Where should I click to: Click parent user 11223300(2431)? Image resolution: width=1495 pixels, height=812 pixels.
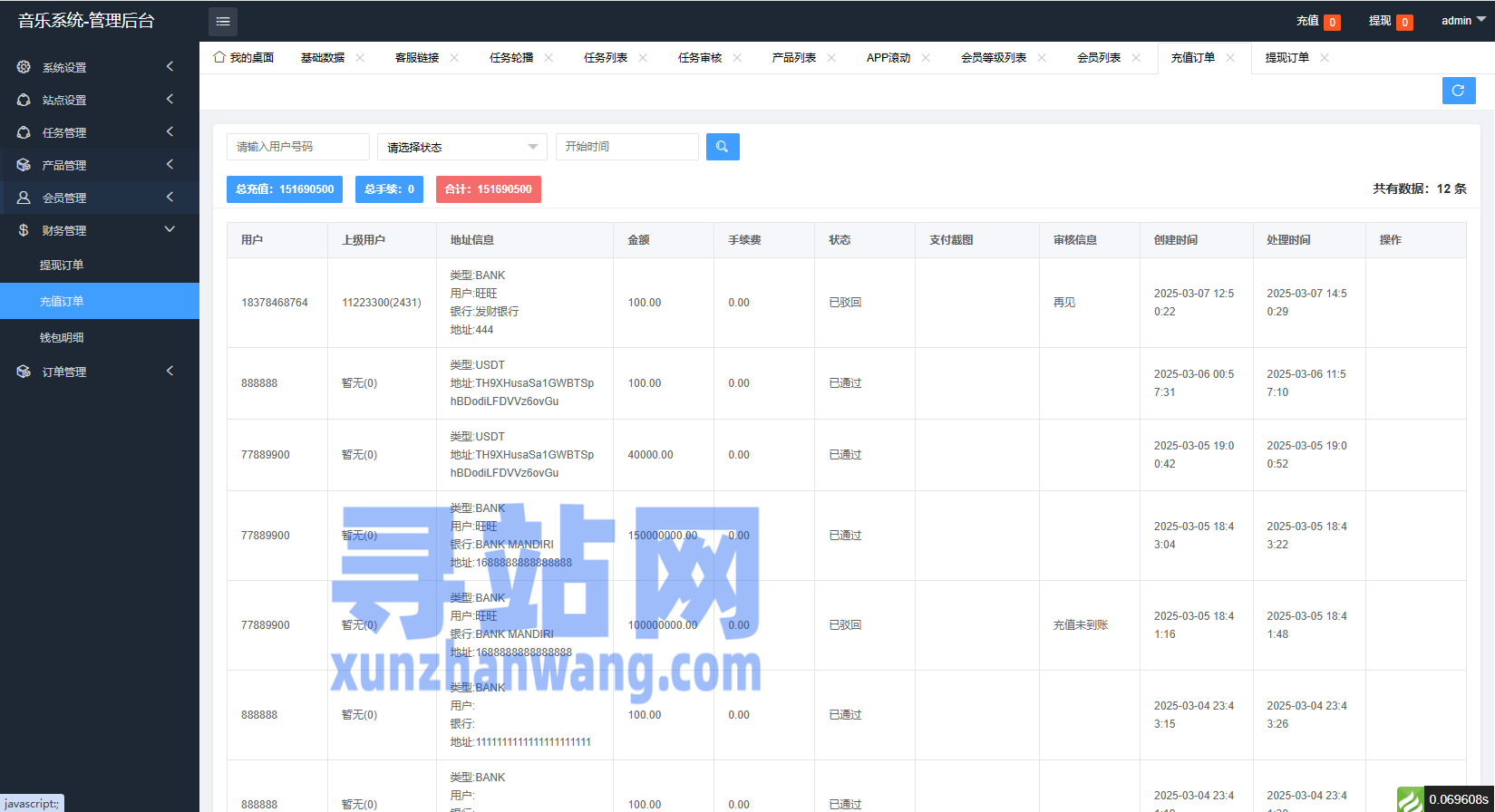[x=382, y=303]
